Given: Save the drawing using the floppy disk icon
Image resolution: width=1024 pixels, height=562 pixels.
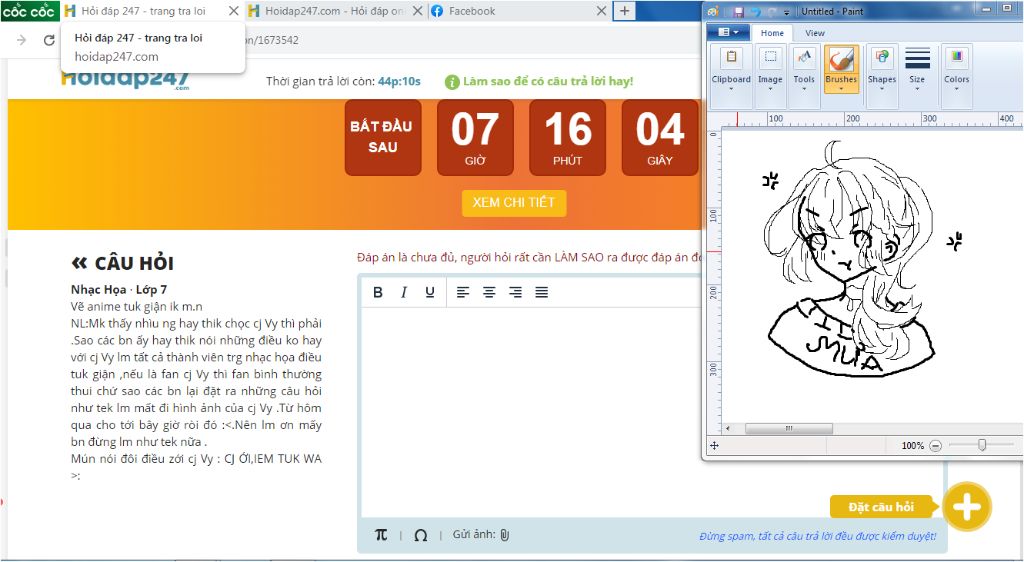Looking at the screenshot, I should pos(739,12).
